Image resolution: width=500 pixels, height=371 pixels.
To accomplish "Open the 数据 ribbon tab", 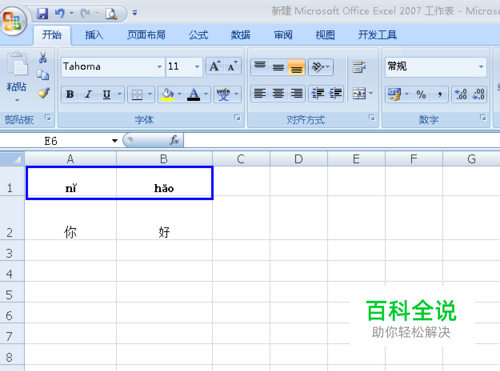I will point(240,35).
